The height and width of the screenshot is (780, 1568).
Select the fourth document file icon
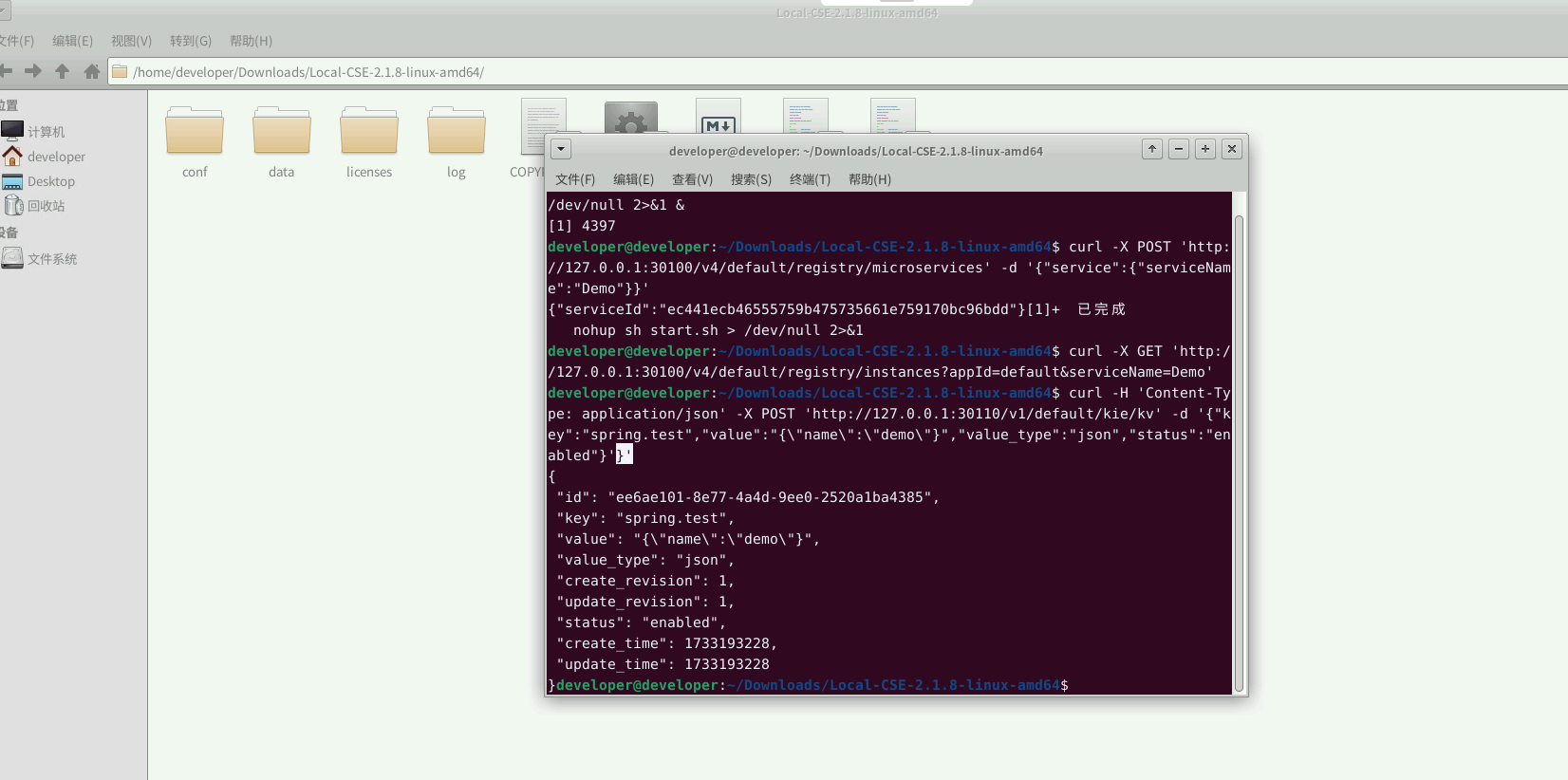(x=806, y=116)
